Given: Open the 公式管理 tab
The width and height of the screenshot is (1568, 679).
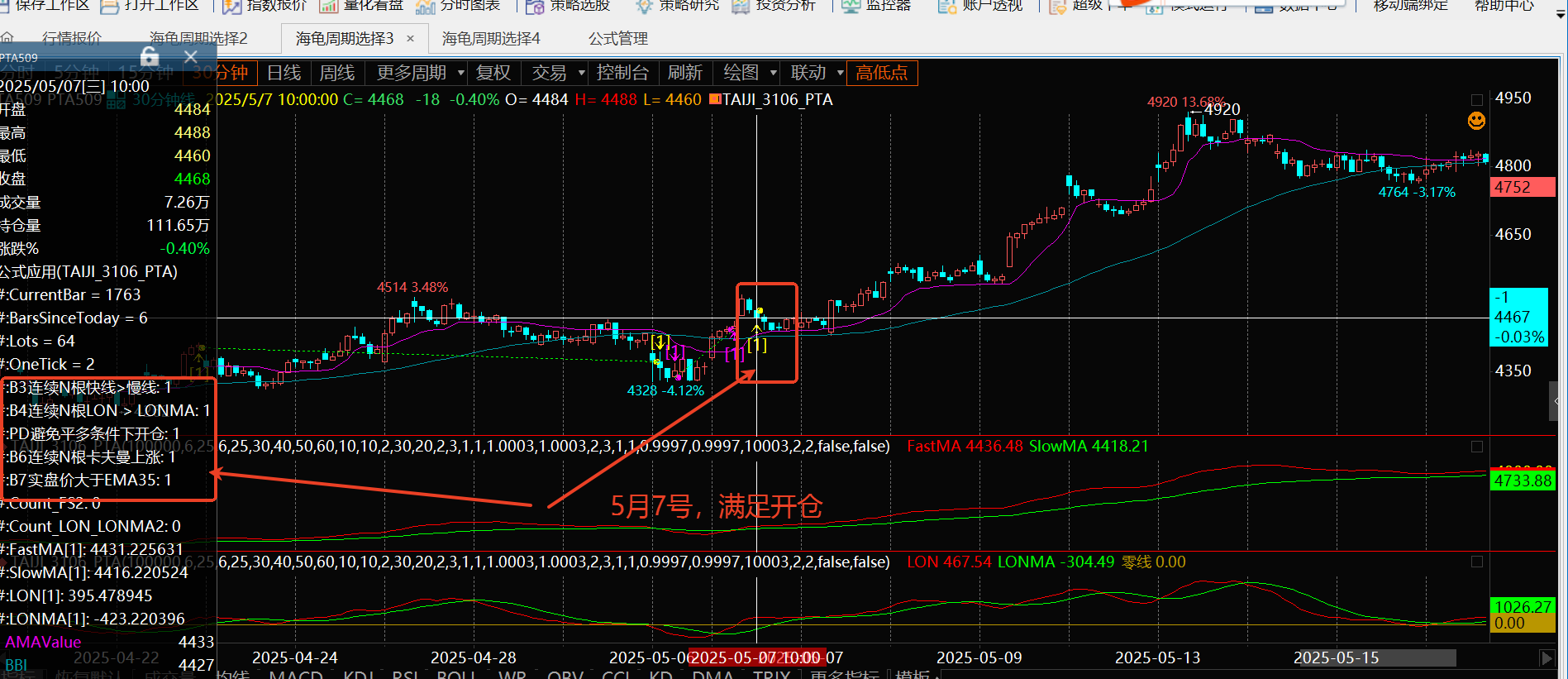Looking at the screenshot, I should (x=617, y=39).
